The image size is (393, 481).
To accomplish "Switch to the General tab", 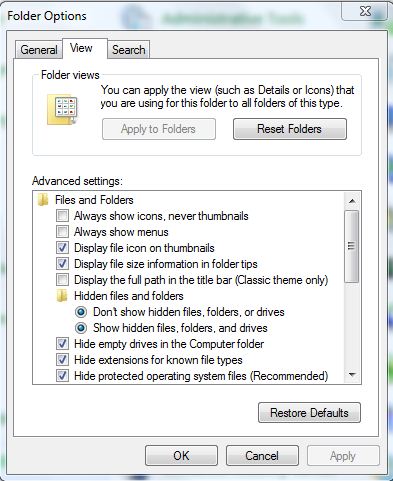I will (39, 50).
